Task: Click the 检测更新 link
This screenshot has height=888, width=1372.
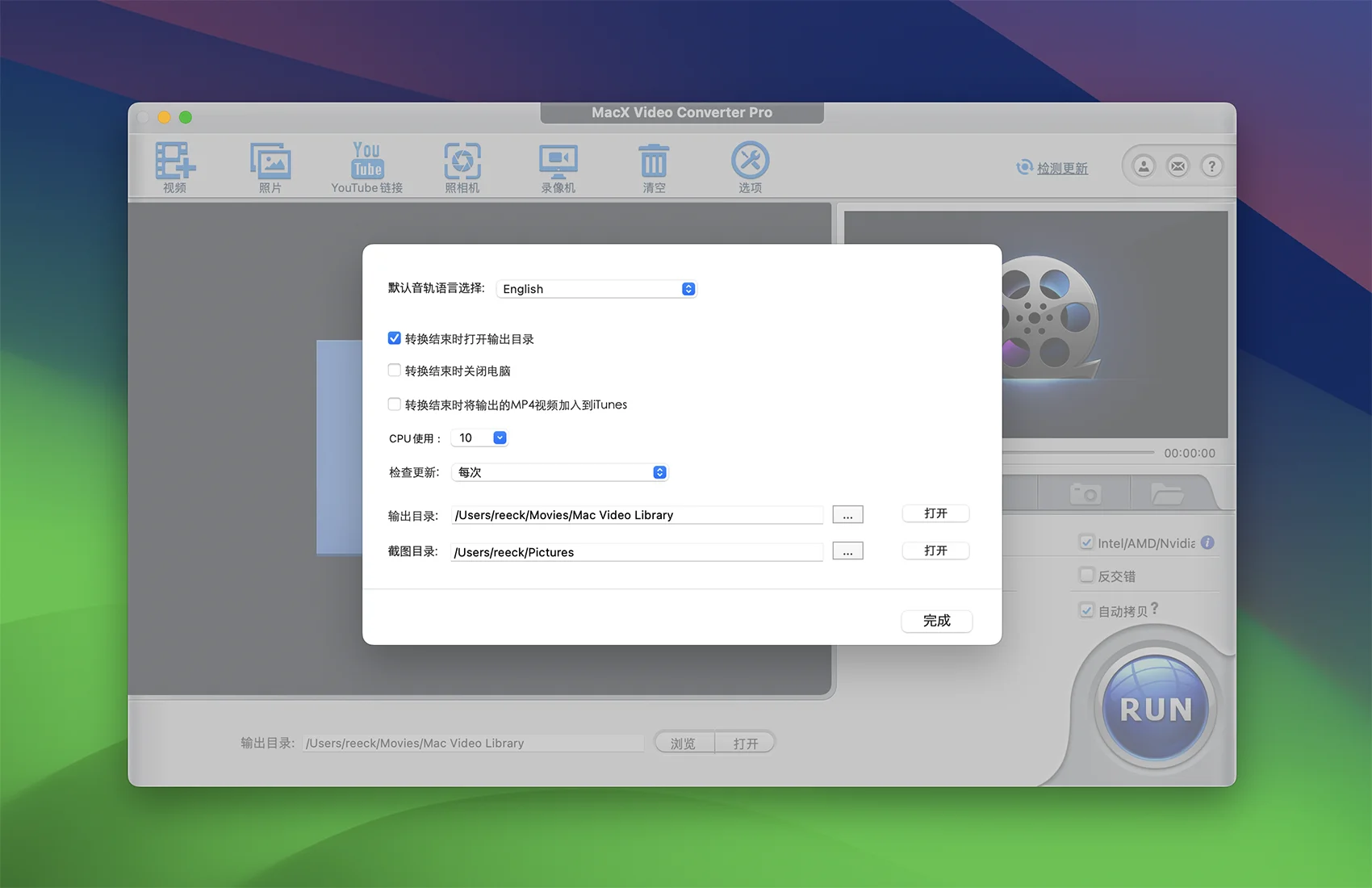Action: click(x=1062, y=168)
